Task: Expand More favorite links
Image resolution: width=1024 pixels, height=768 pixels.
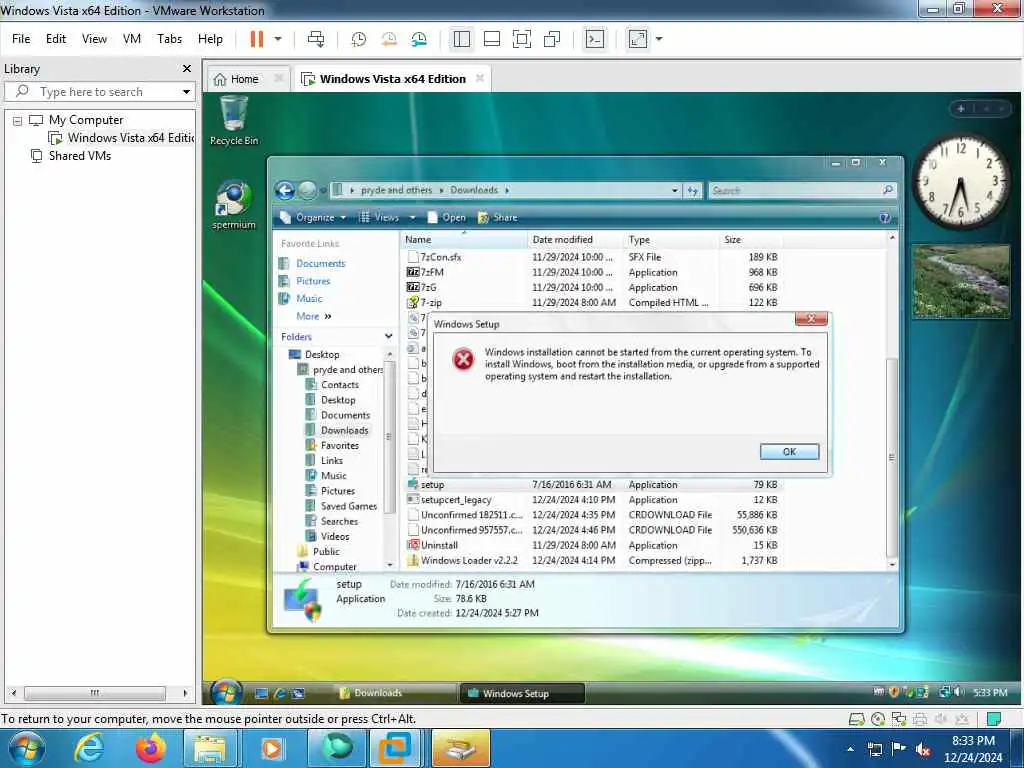Action: point(314,316)
